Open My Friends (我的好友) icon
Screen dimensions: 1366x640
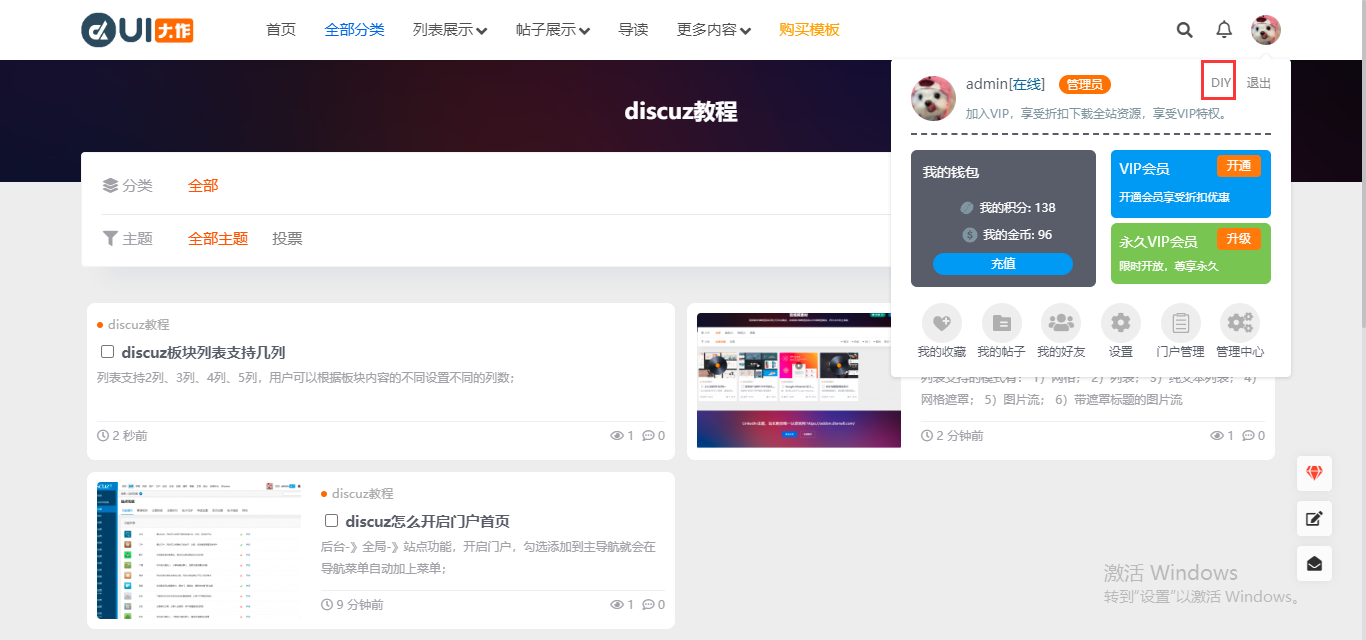coord(1061,323)
